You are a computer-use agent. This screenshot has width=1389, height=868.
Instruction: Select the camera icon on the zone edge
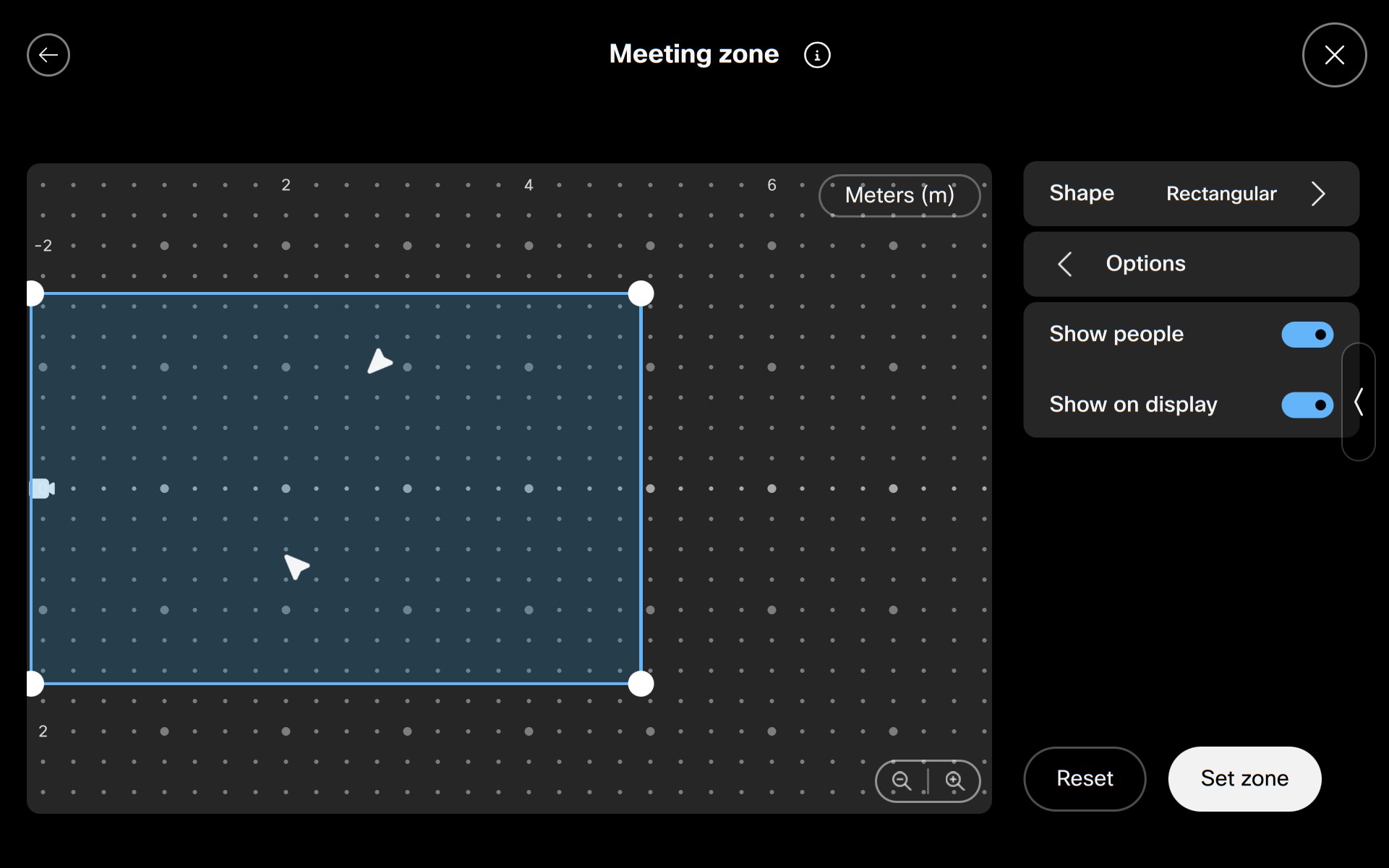43,489
